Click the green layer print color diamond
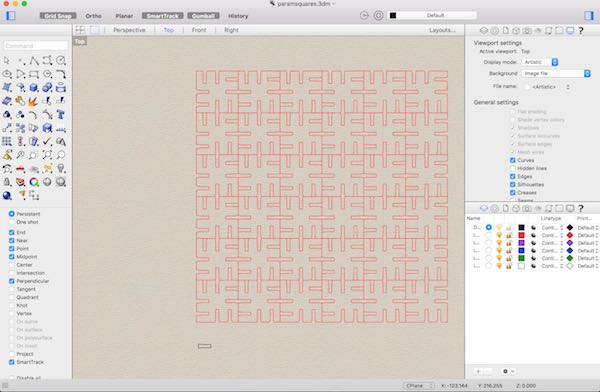The height and width of the screenshot is (392, 600). coord(570,258)
